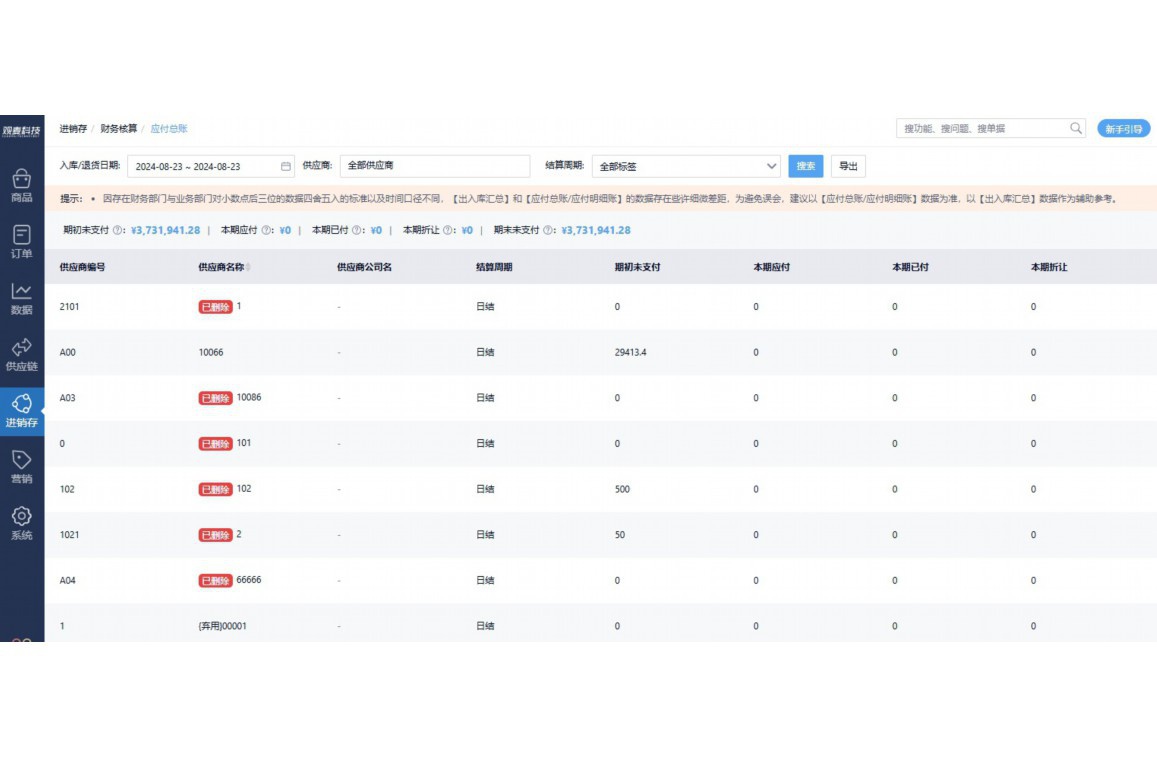
Task: Sort by the 供应商名称 column header
Action: (x=224, y=267)
